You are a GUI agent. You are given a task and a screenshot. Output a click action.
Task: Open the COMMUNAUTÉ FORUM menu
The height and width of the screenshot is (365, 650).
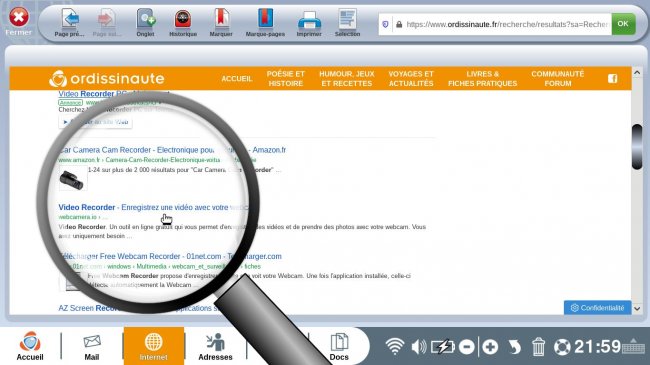(558, 78)
